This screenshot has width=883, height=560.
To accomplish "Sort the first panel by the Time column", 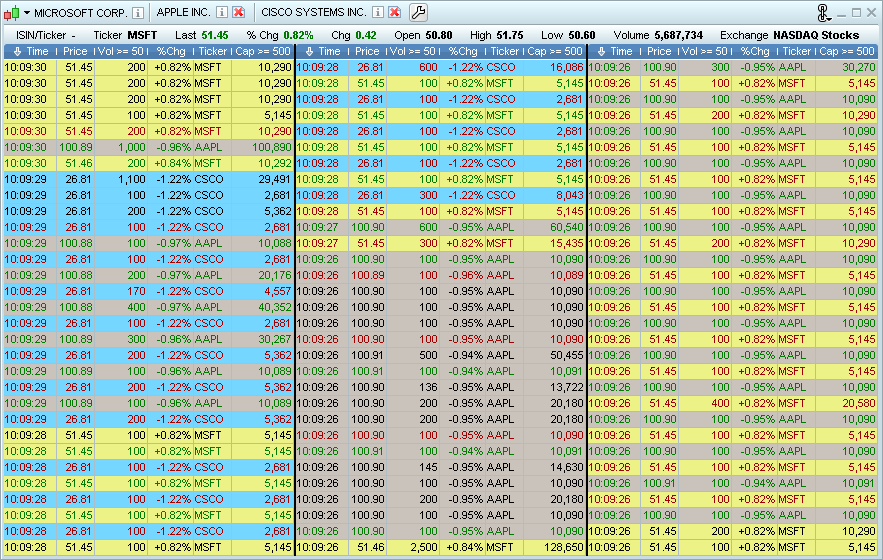I will tap(30, 51).
